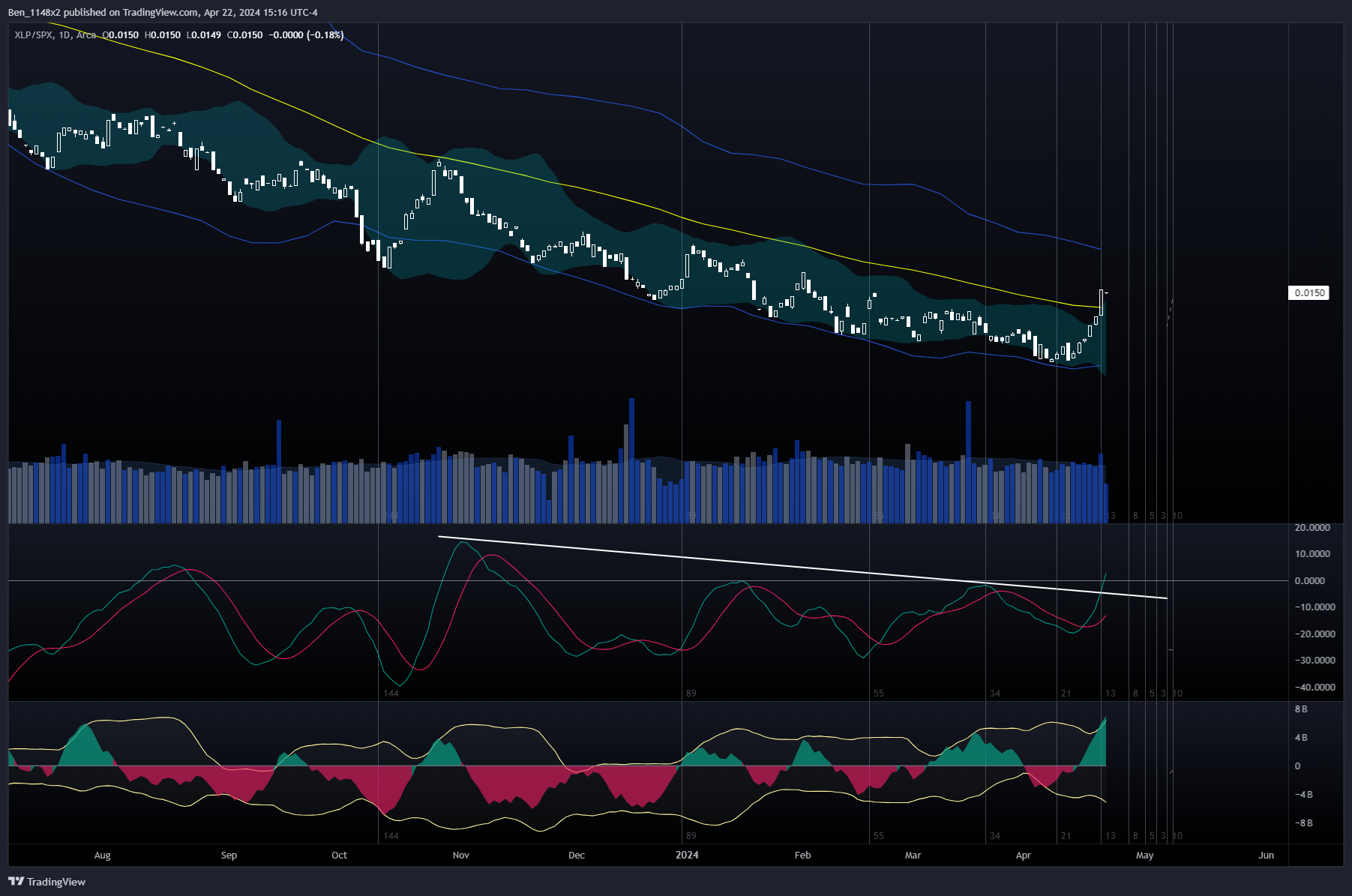Click the TradingView logo at the bottom left

47,882
